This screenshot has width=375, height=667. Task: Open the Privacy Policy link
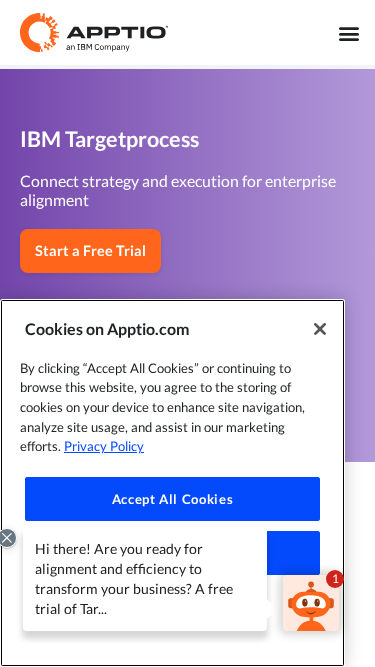(104, 446)
